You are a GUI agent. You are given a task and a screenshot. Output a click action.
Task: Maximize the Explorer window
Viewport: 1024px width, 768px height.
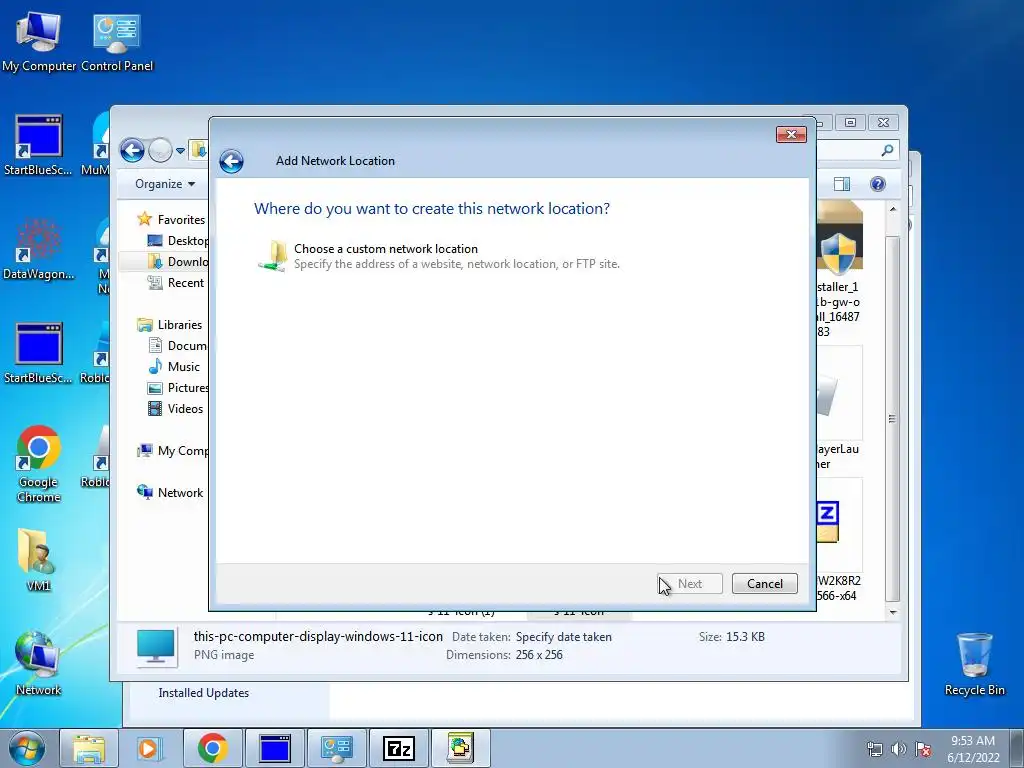point(850,123)
